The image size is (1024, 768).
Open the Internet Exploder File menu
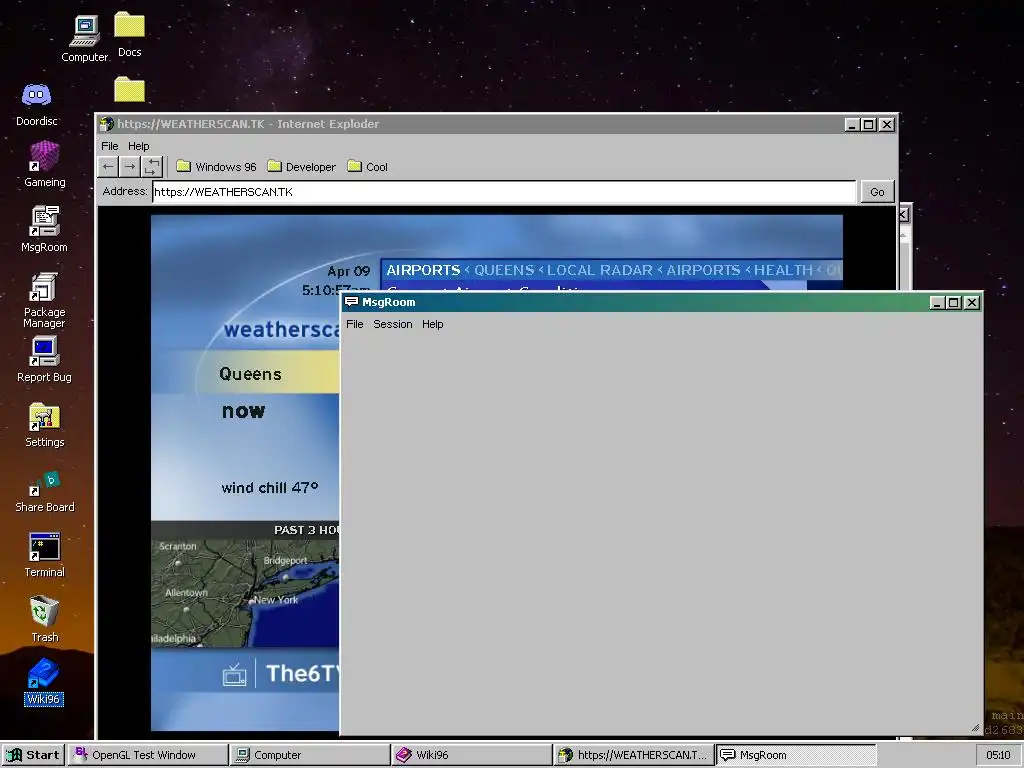click(110, 146)
